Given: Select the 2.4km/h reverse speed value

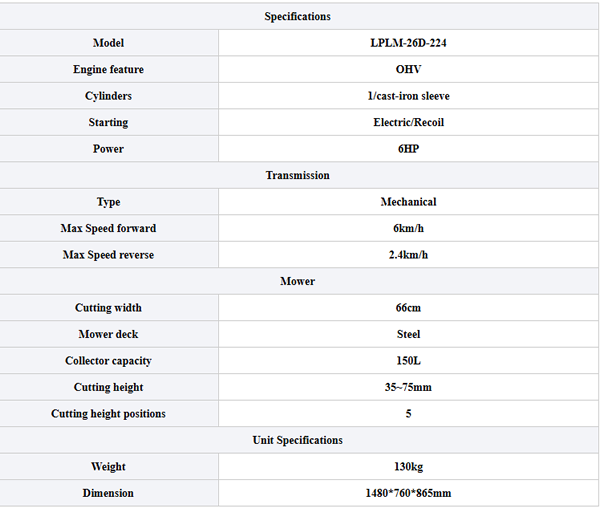Looking at the screenshot, I should point(408,255).
